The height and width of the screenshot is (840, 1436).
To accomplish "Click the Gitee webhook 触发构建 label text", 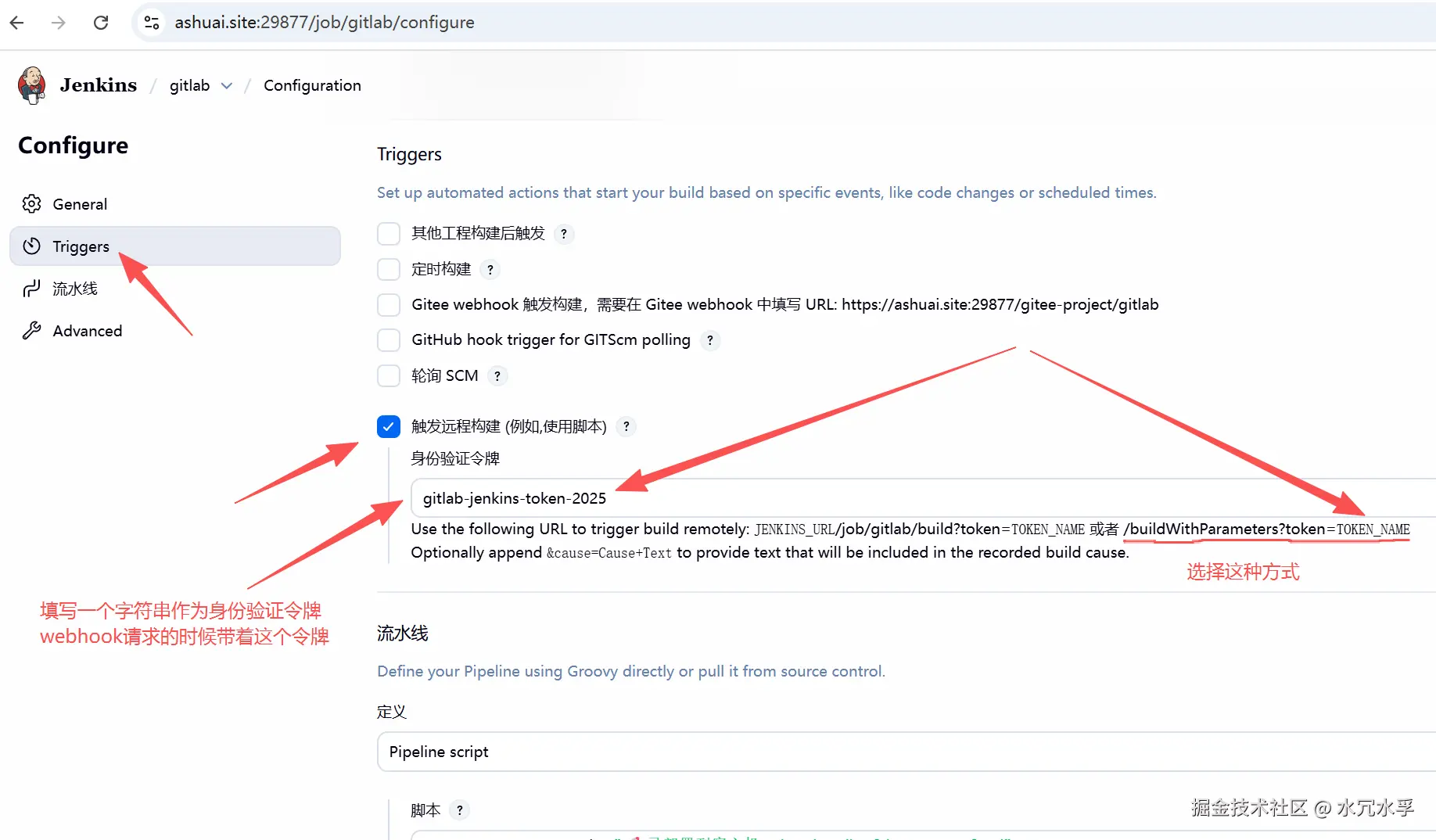I will click(785, 305).
